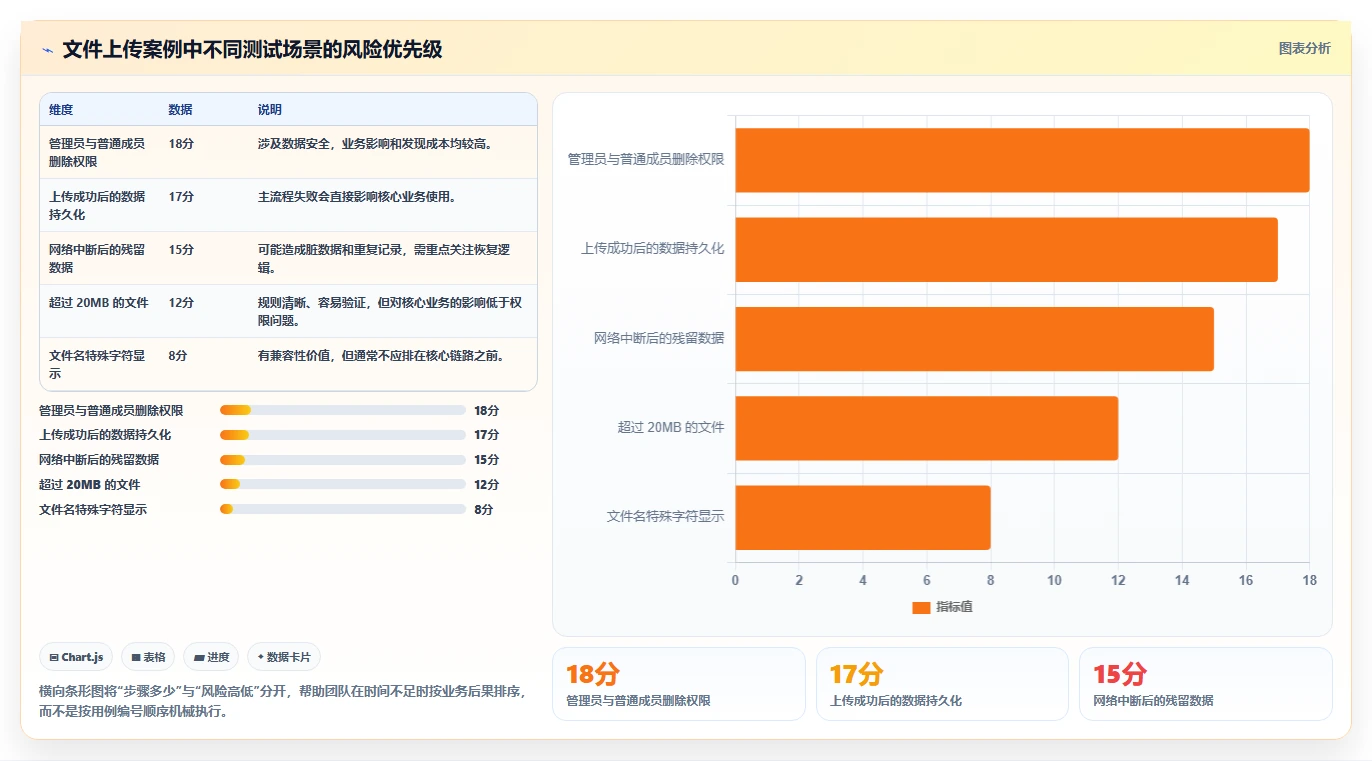Select the Chart.js tag chip
1372x761 pixels.
tap(77, 657)
